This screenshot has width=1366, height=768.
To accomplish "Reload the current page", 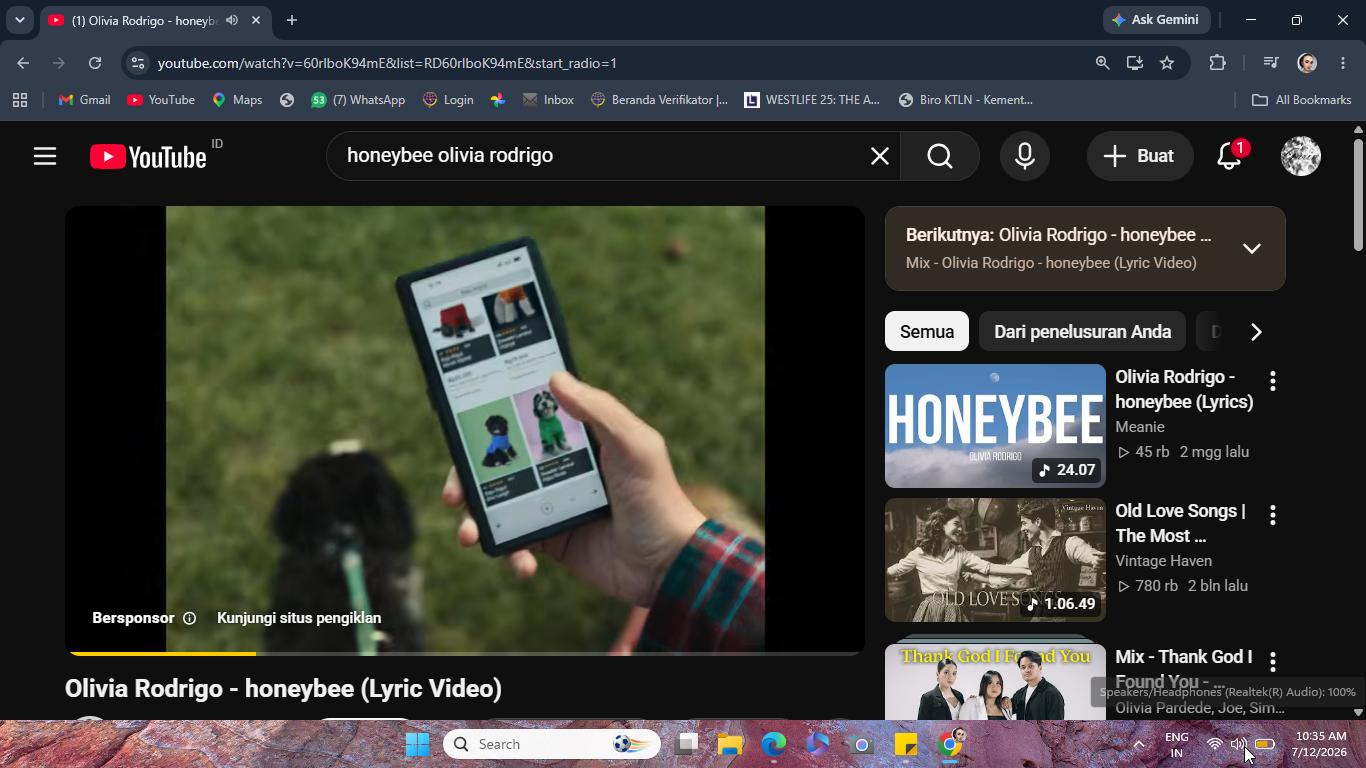I will pos(95,63).
